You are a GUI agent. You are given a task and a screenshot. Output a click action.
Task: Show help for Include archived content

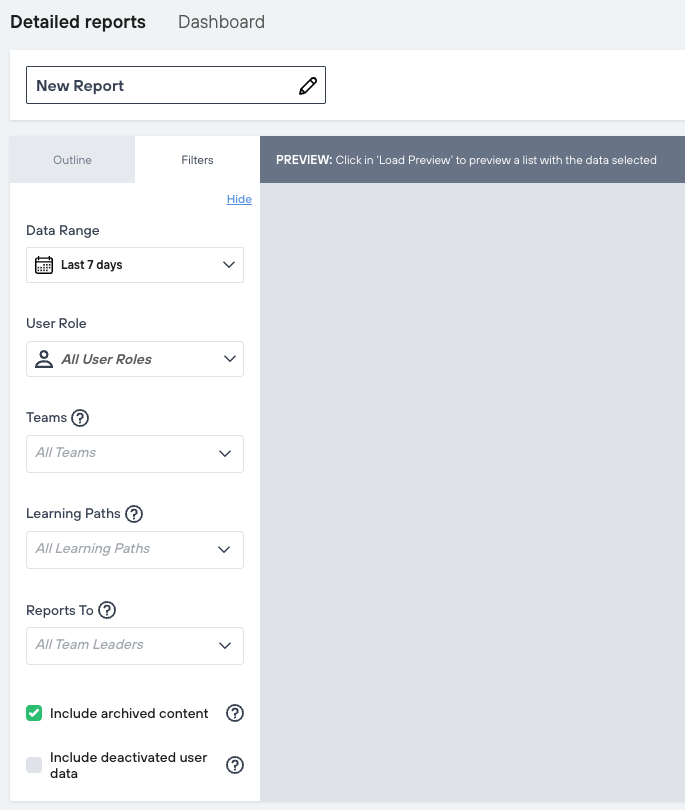[235, 713]
